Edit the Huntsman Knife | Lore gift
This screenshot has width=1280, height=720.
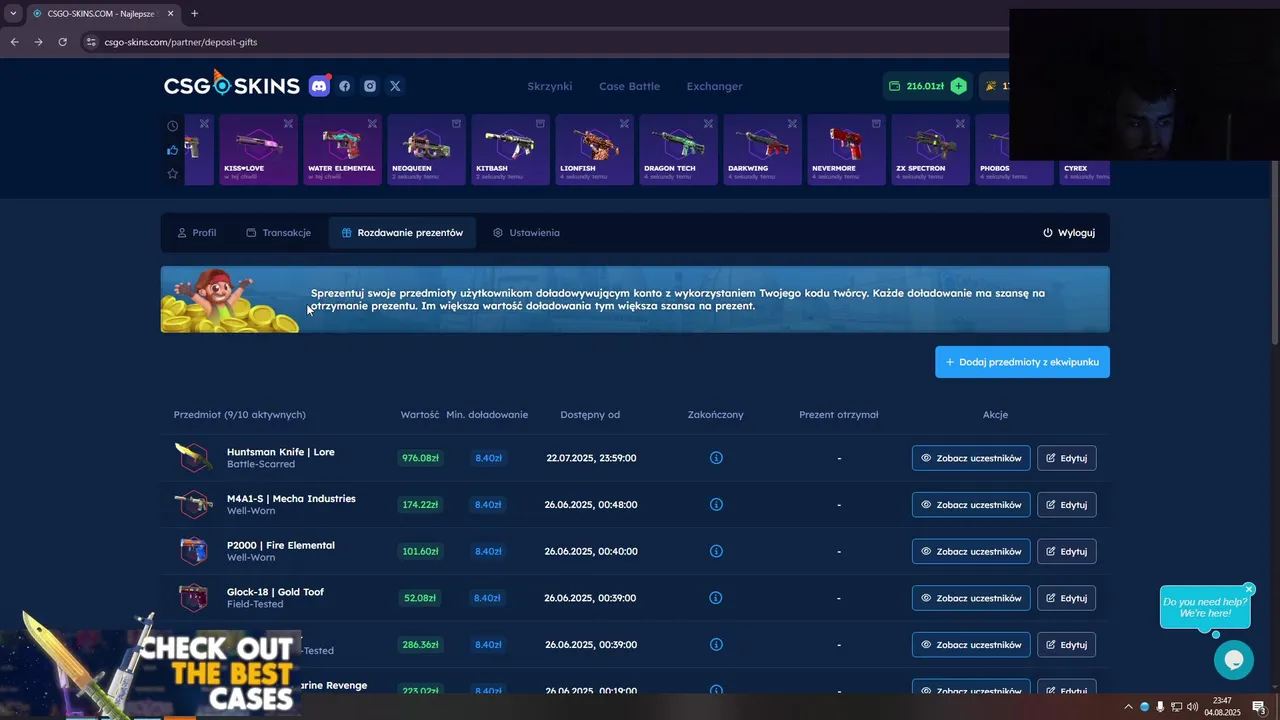pos(1066,458)
